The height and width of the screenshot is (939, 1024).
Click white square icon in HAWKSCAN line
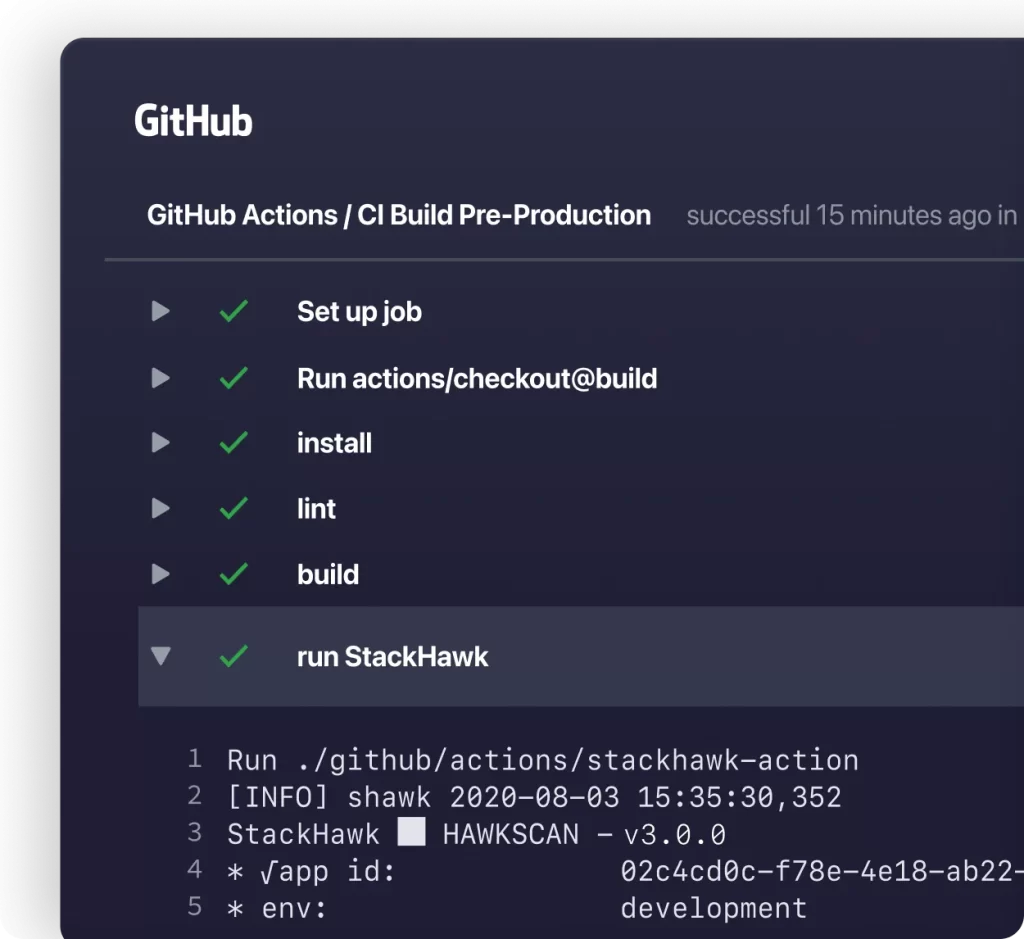pyautogui.click(x=411, y=834)
